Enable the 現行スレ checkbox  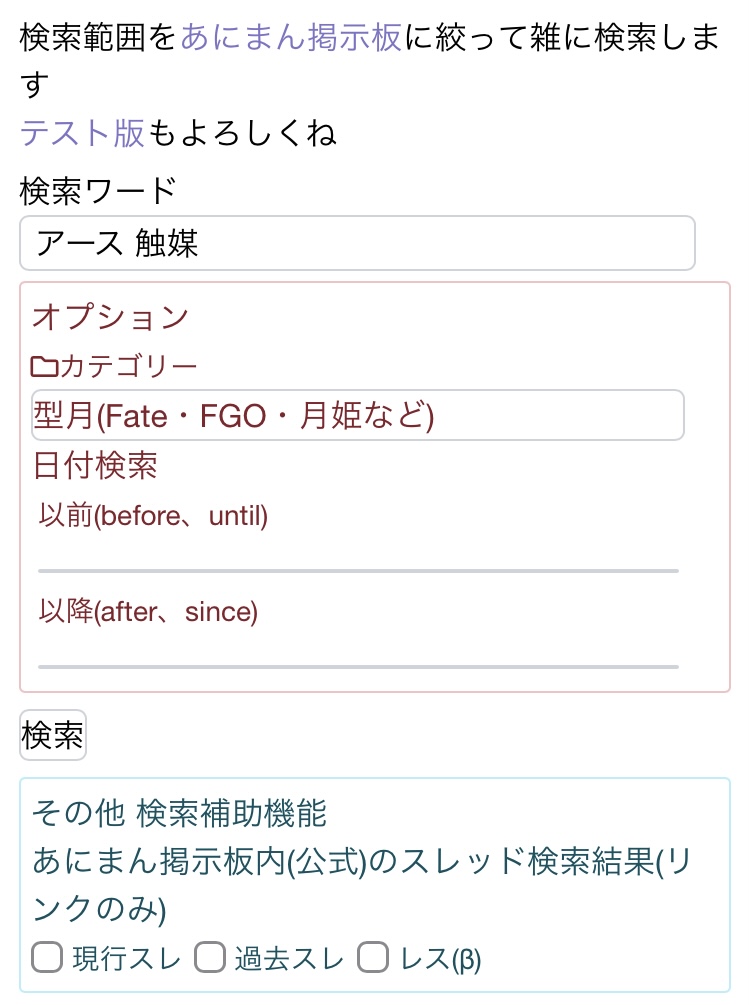click(47, 959)
